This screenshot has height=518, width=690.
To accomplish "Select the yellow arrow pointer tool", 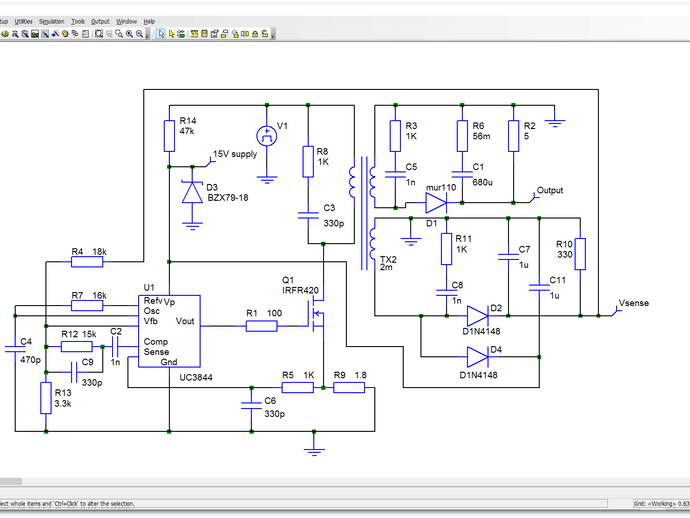I will [x=171, y=33].
